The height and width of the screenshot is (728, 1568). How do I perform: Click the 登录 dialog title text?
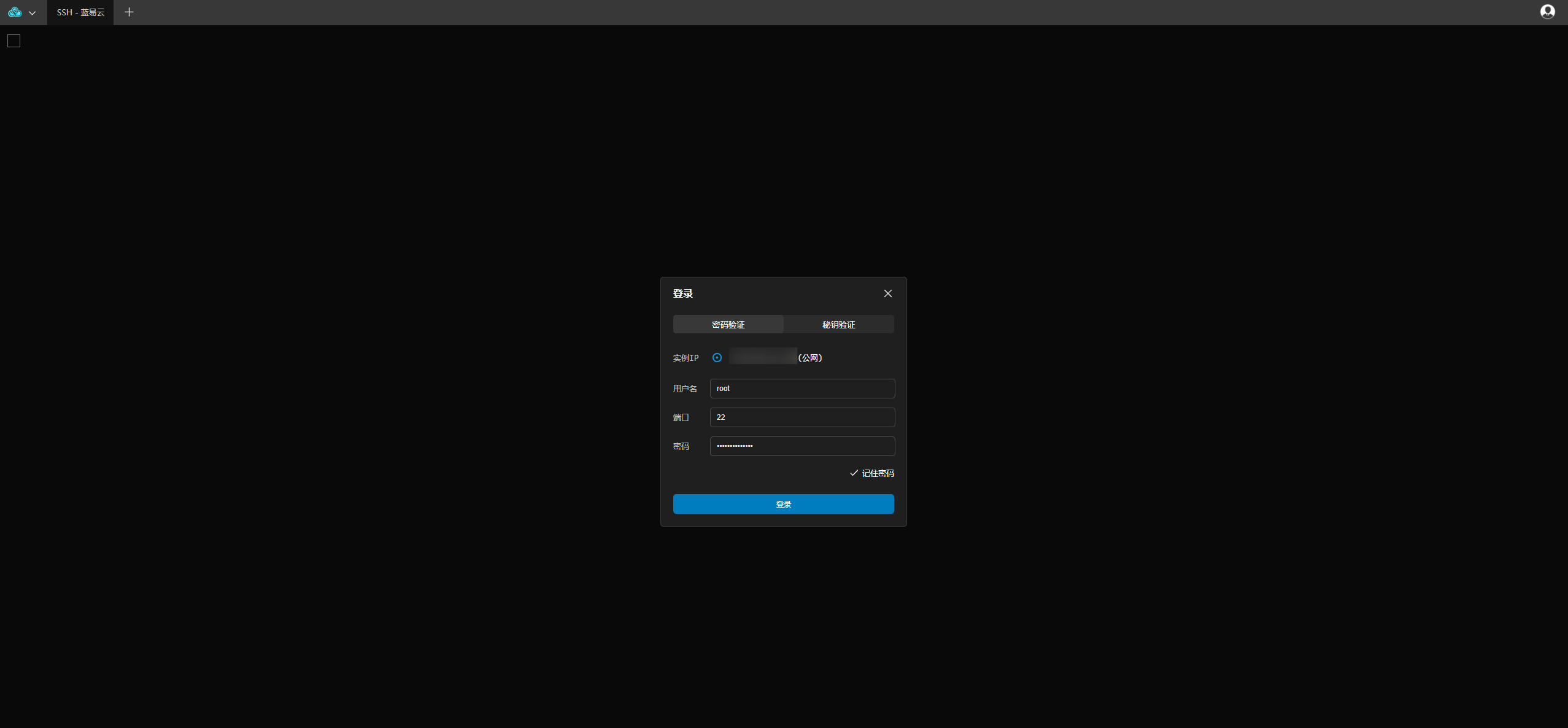[x=682, y=293]
